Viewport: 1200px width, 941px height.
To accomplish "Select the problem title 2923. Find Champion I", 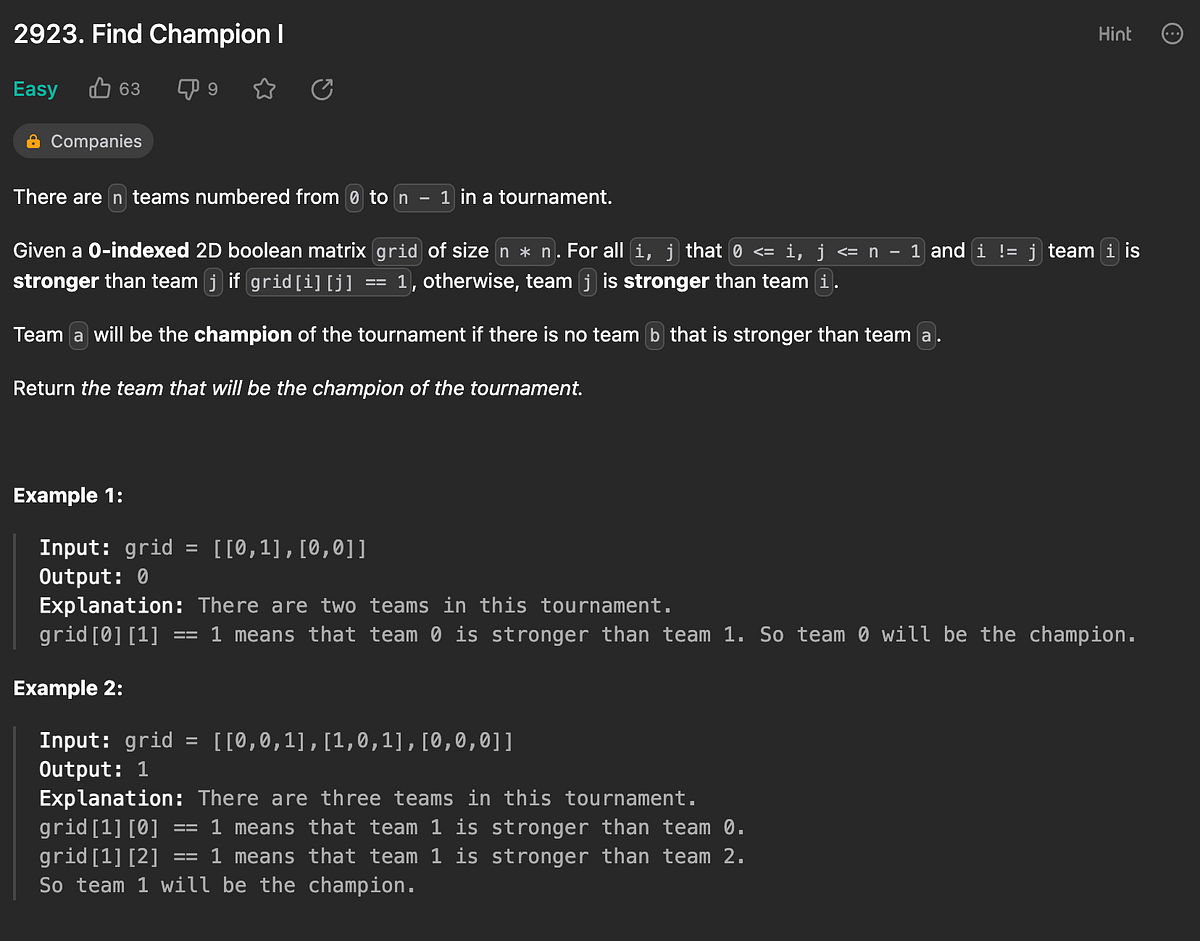I will pyautogui.click(x=148, y=33).
